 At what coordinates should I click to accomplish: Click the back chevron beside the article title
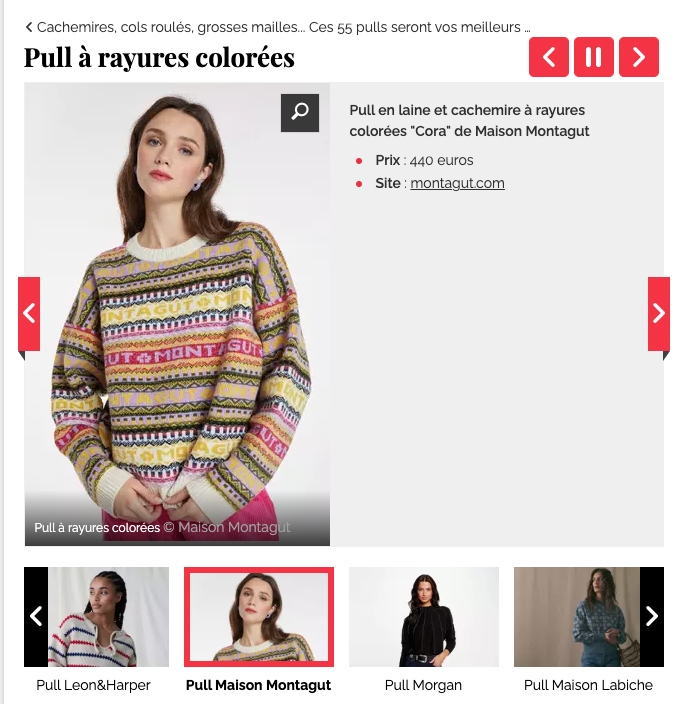(29, 27)
